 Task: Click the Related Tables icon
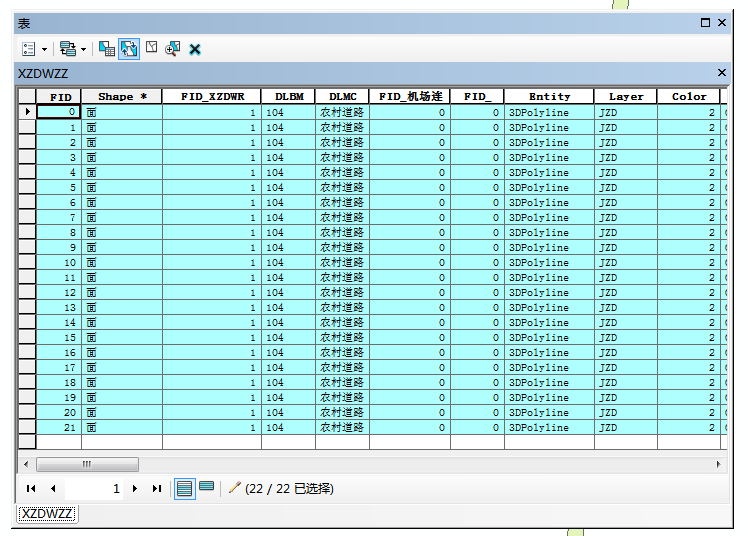point(67,48)
